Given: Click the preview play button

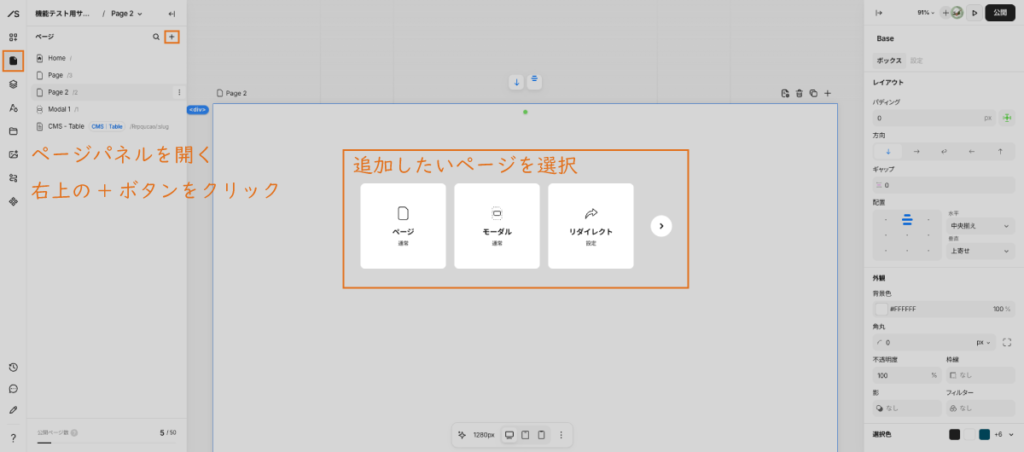Looking at the screenshot, I should pos(974,13).
